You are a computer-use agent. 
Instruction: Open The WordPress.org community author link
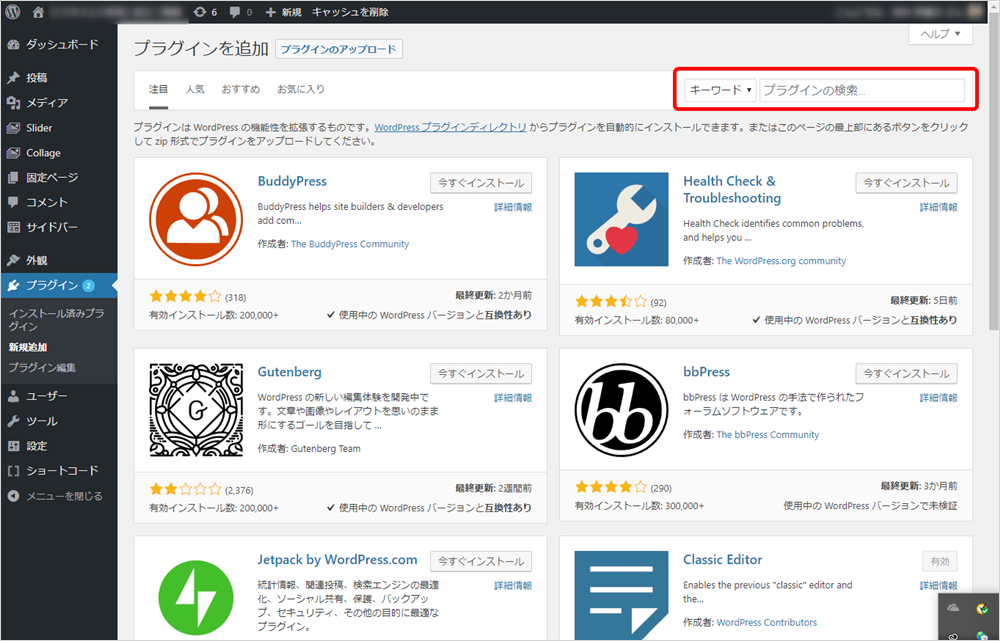coord(781,260)
